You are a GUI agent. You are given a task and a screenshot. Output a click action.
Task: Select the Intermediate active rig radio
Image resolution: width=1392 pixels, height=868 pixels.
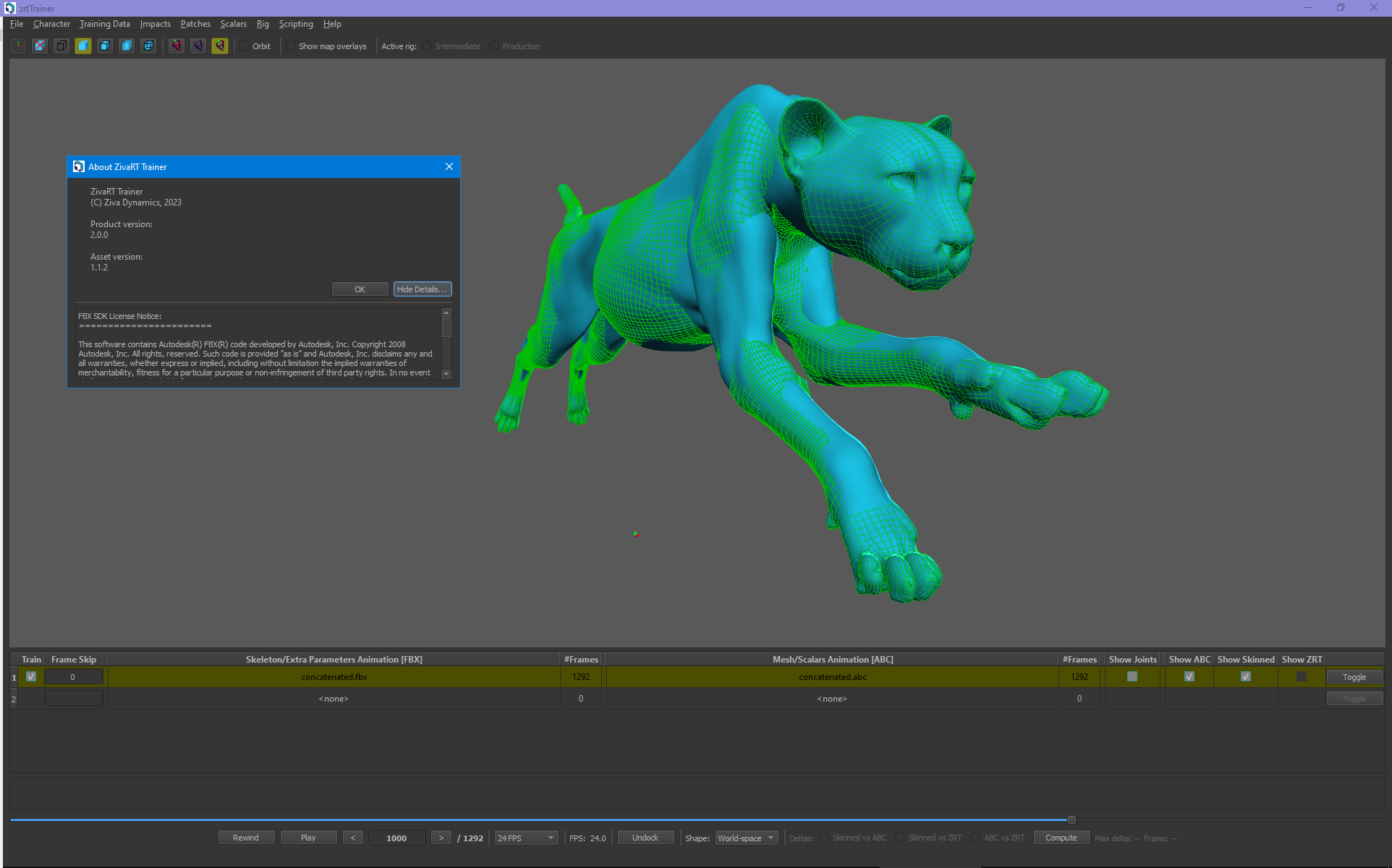pos(428,46)
